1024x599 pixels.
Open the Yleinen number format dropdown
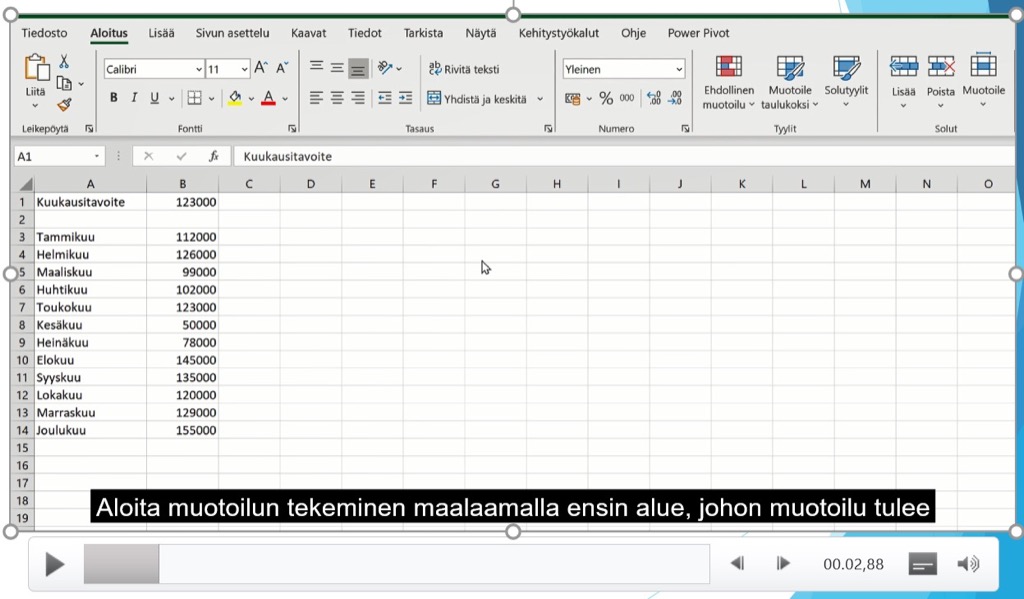pyautogui.click(x=679, y=69)
